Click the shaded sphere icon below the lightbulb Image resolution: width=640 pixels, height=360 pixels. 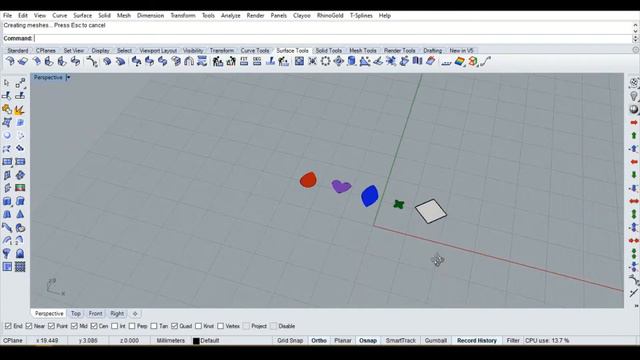point(633,109)
